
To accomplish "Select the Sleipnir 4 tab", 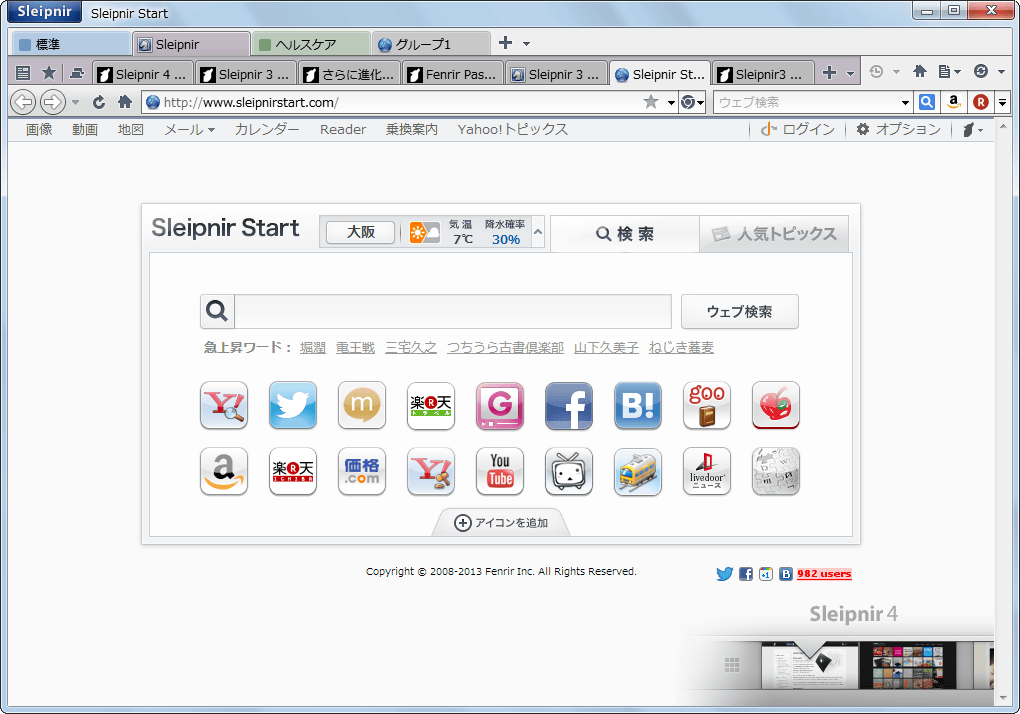I will [x=142, y=74].
